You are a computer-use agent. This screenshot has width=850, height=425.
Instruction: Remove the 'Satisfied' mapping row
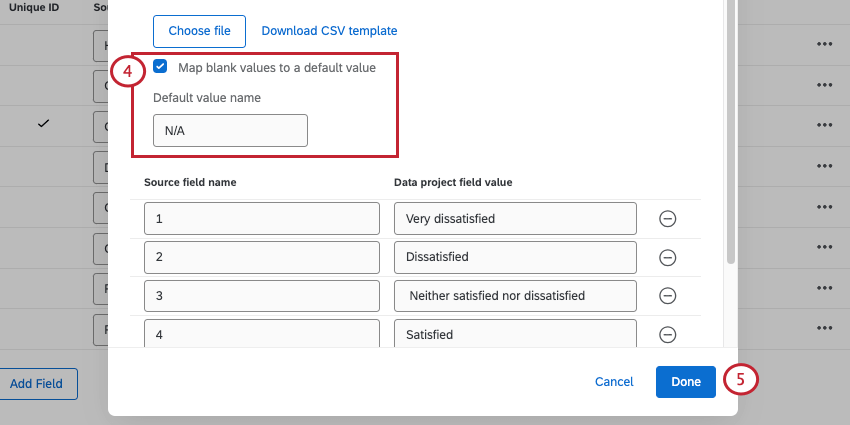(x=668, y=335)
